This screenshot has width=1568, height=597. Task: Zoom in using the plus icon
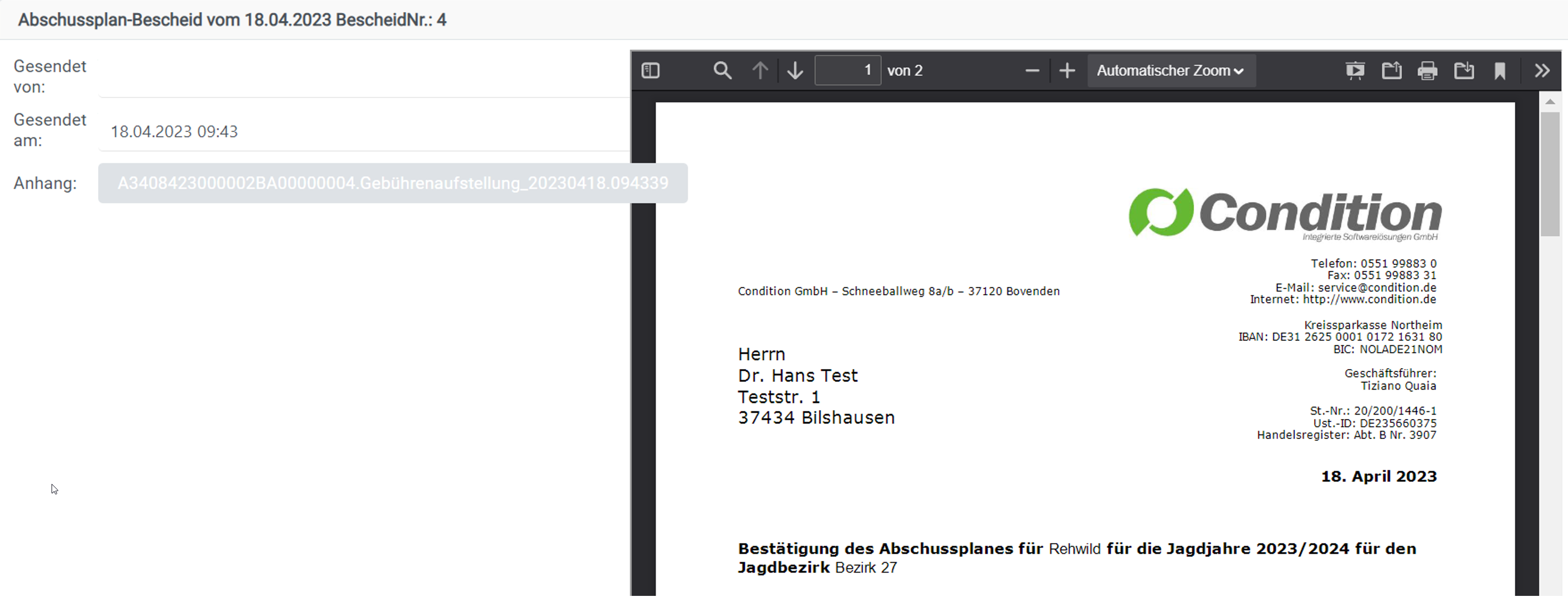point(1067,70)
